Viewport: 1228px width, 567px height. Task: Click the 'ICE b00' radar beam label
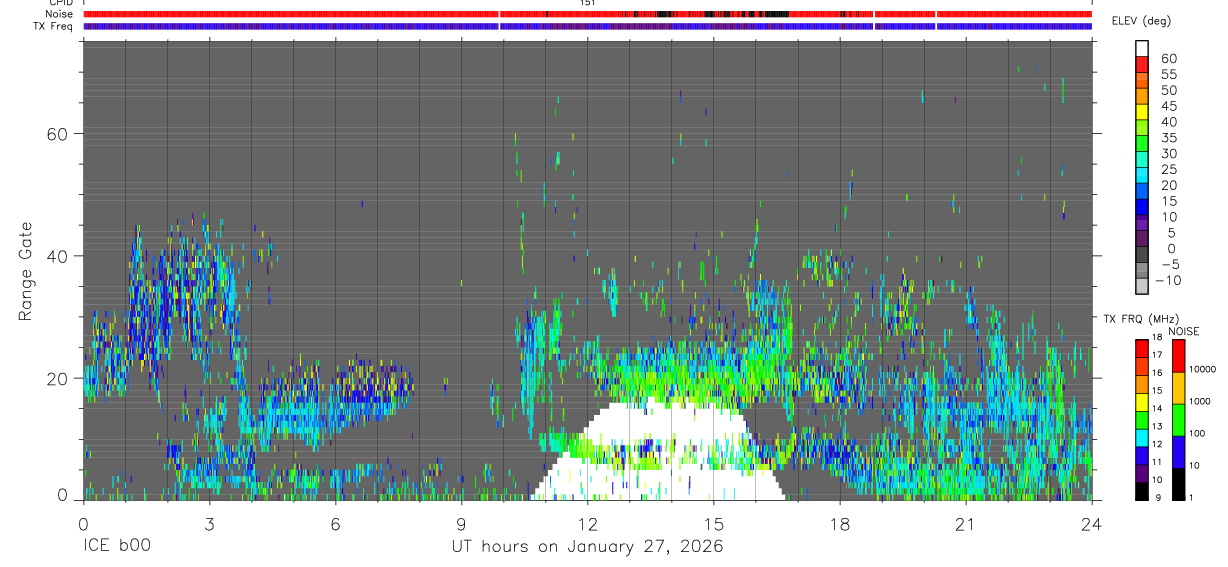coord(115,547)
